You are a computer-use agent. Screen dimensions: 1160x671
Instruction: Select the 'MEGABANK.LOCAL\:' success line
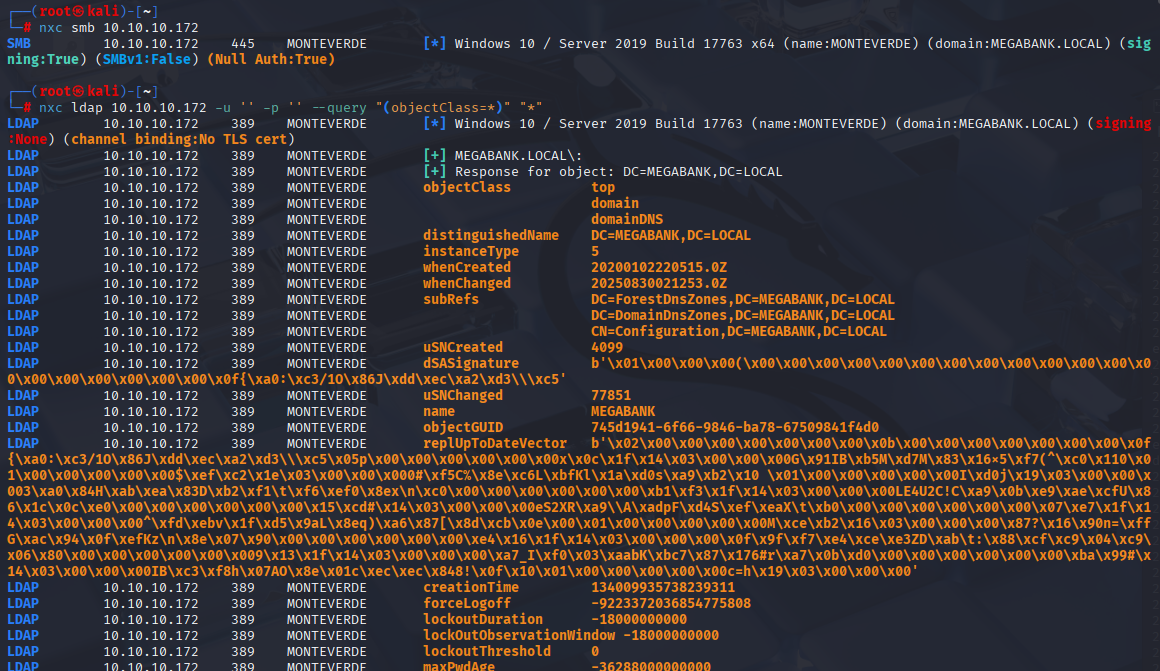(x=518, y=155)
